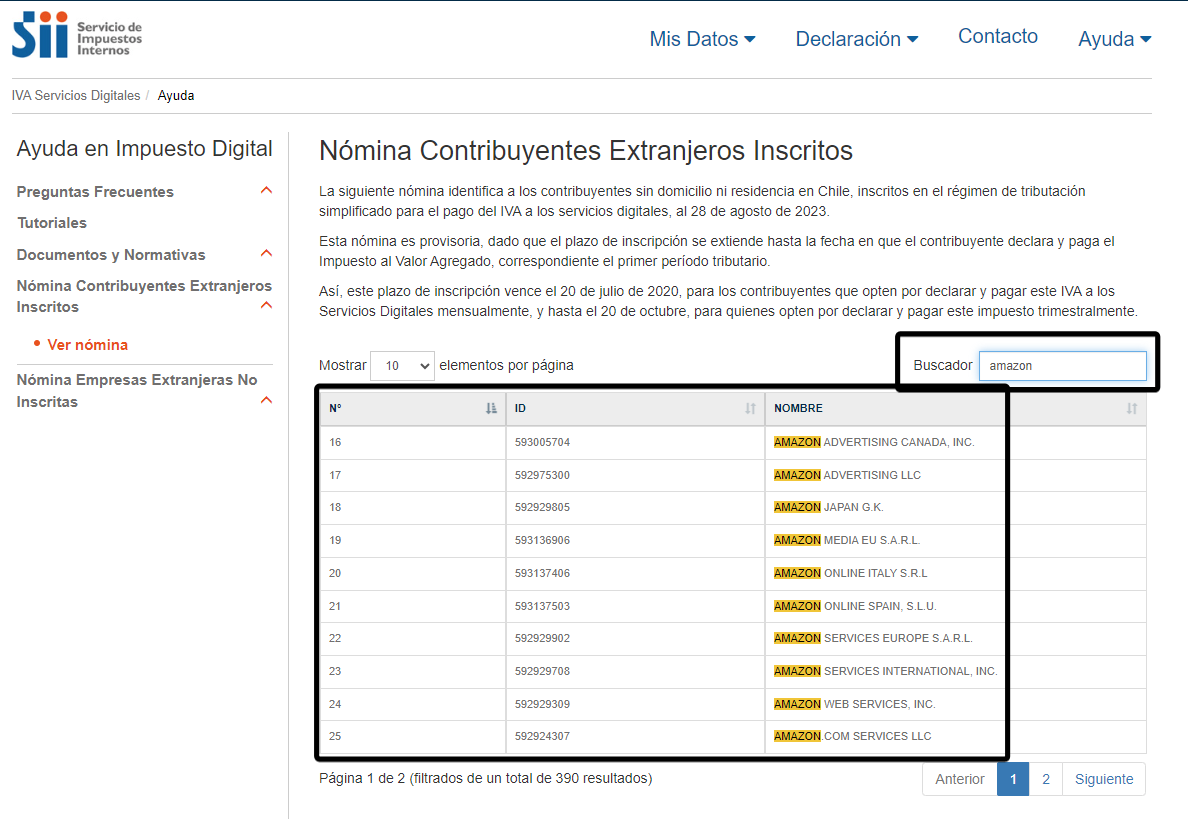Click the Ver nómina link
Screen dimensions: 1188x819
(x=88, y=345)
